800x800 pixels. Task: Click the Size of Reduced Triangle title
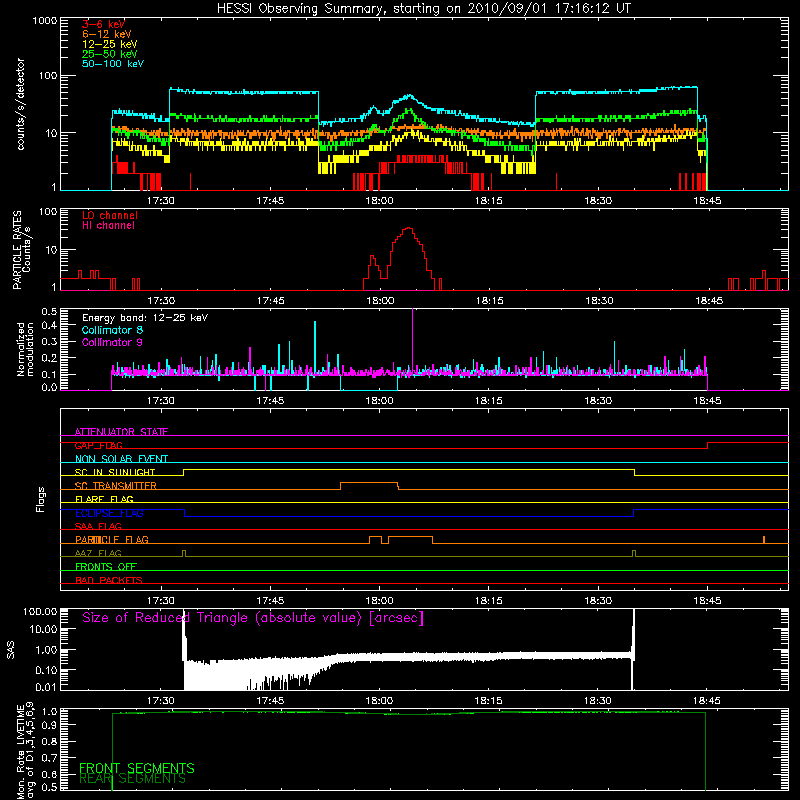pyautogui.click(x=253, y=618)
